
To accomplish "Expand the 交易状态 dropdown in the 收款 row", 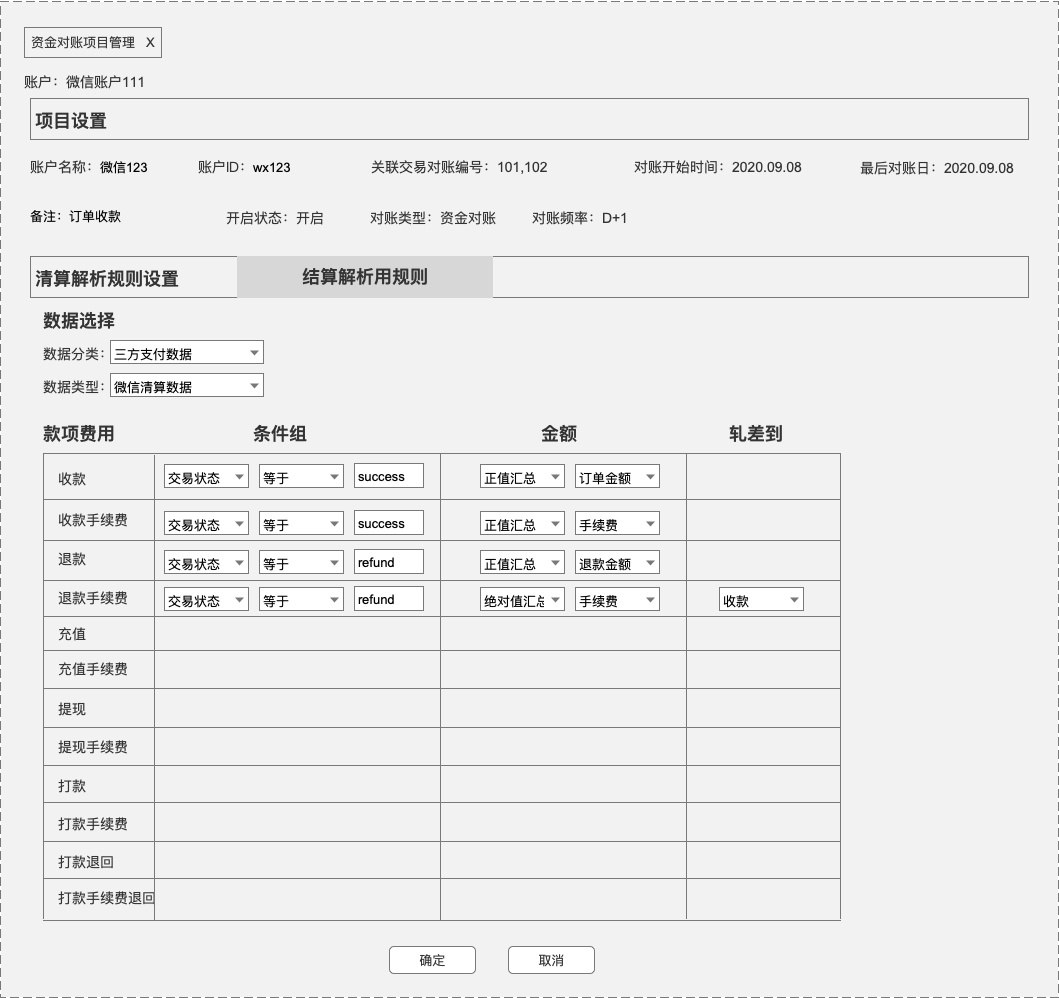I will tap(205, 476).
